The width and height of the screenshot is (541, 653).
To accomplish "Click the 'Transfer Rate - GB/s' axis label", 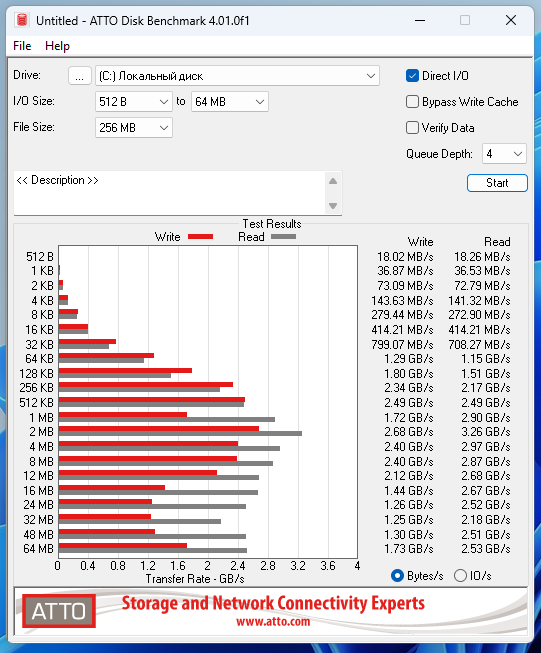I will point(194,579).
